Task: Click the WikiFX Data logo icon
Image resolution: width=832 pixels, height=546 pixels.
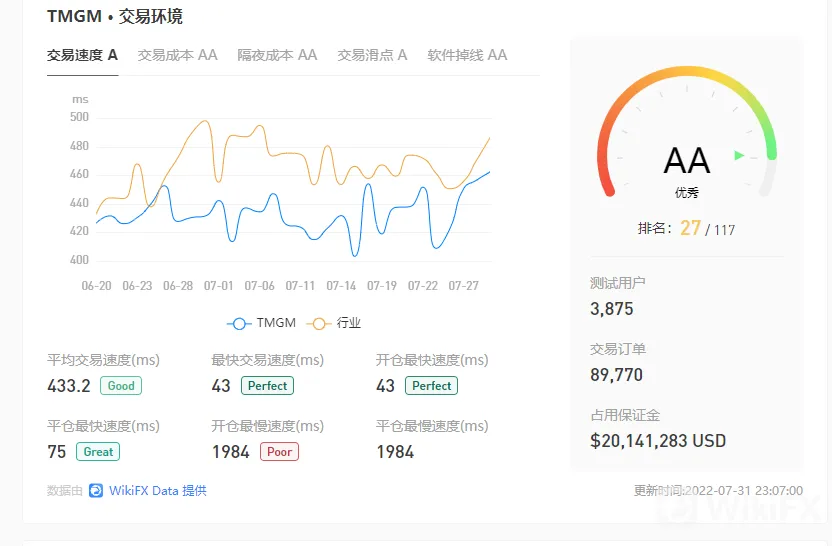Action: tap(96, 491)
